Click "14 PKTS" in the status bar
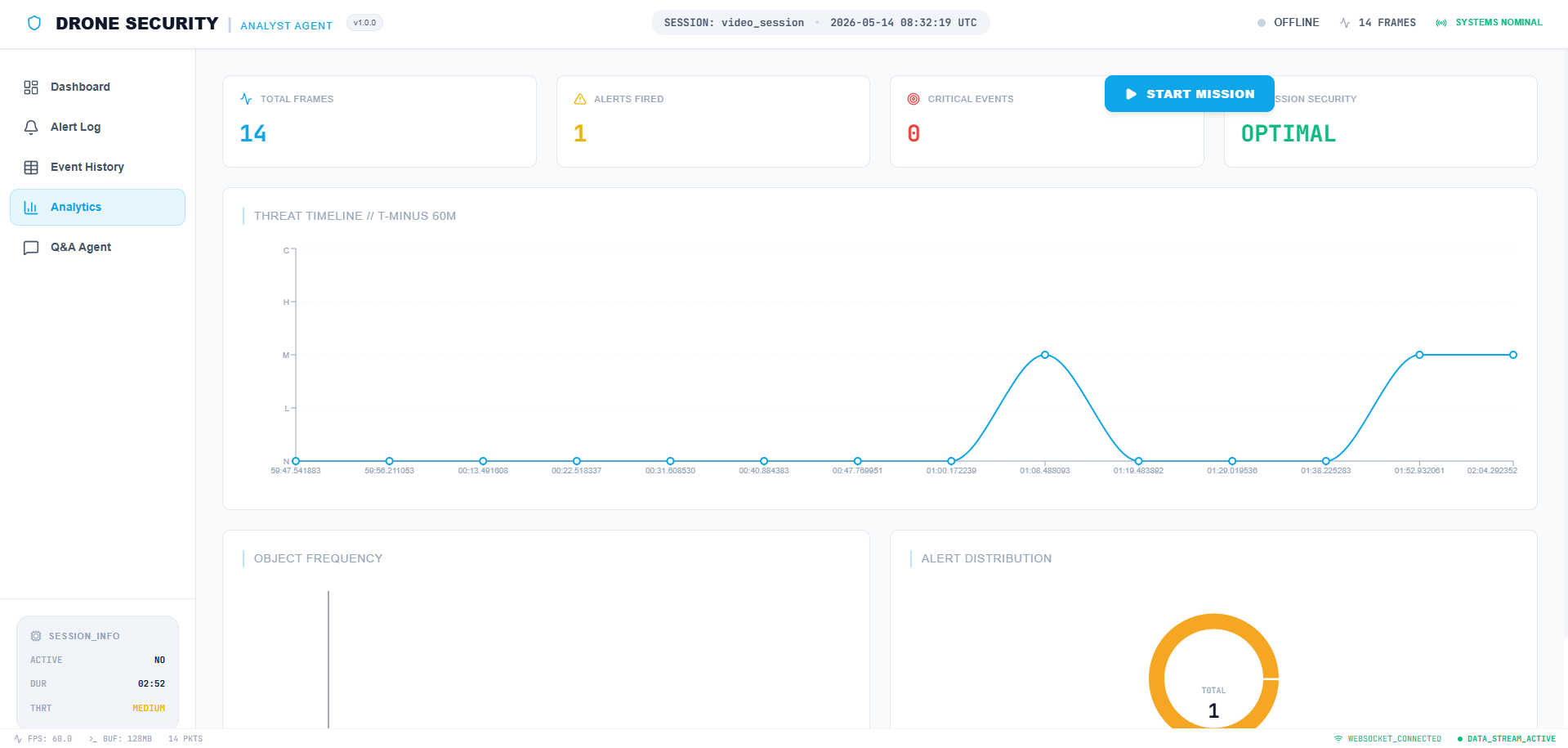The width and height of the screenshot is (1568, 748). pyautogui.click(x=185, y=739)
